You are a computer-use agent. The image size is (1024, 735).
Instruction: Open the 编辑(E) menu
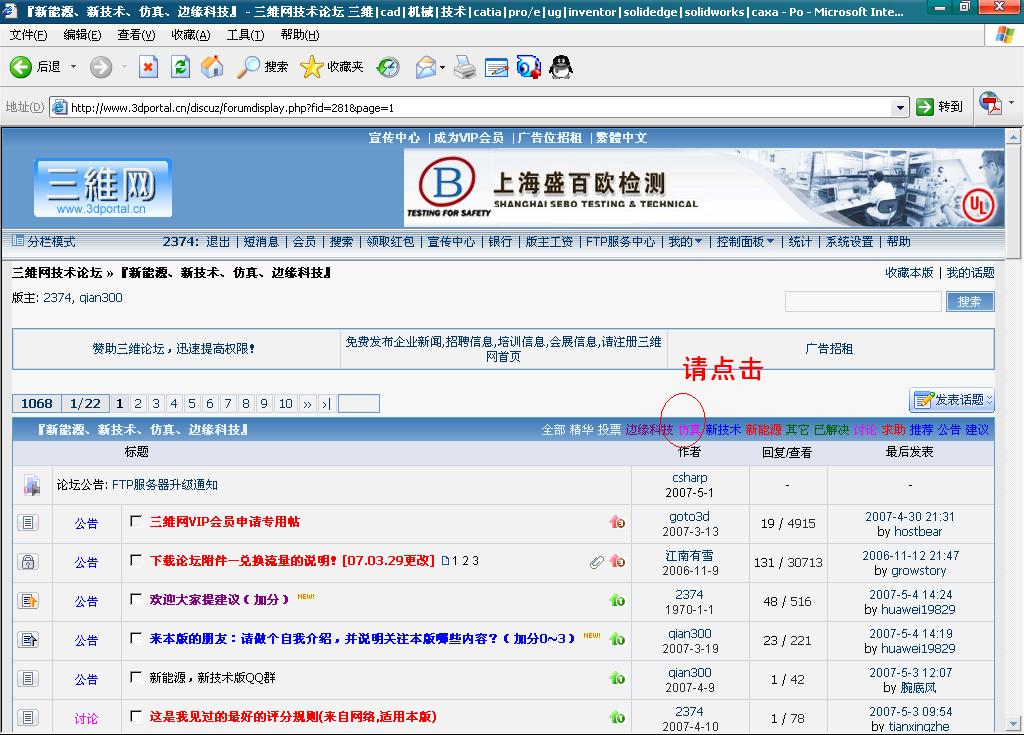(x=82, y=35)
